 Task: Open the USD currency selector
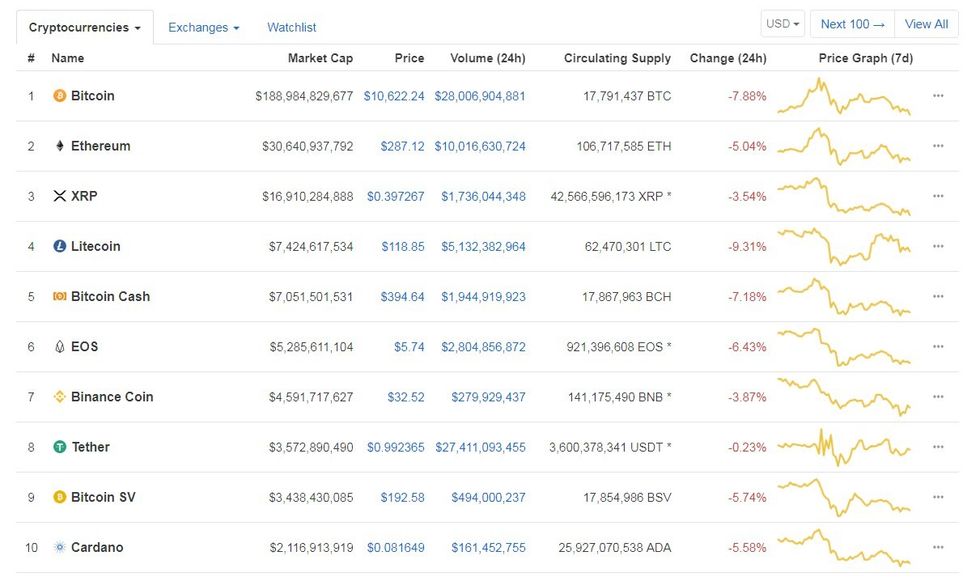coord(782,24)
